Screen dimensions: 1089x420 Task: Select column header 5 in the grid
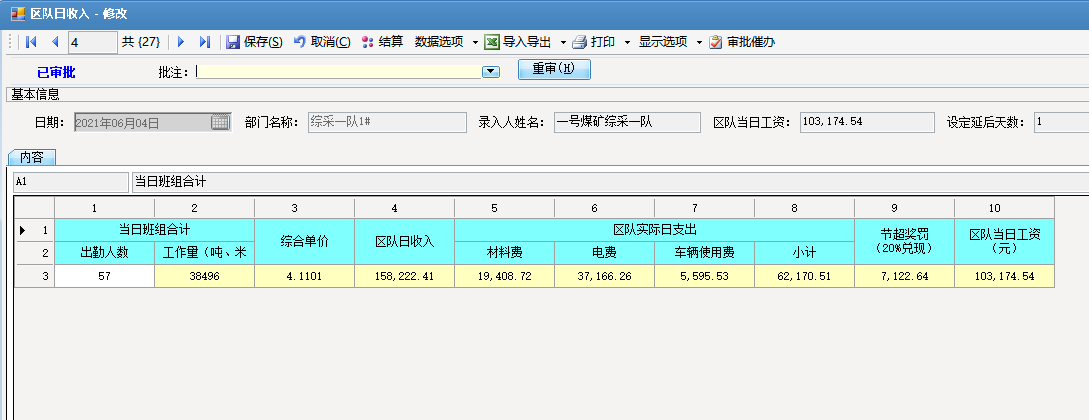[504, 208]
